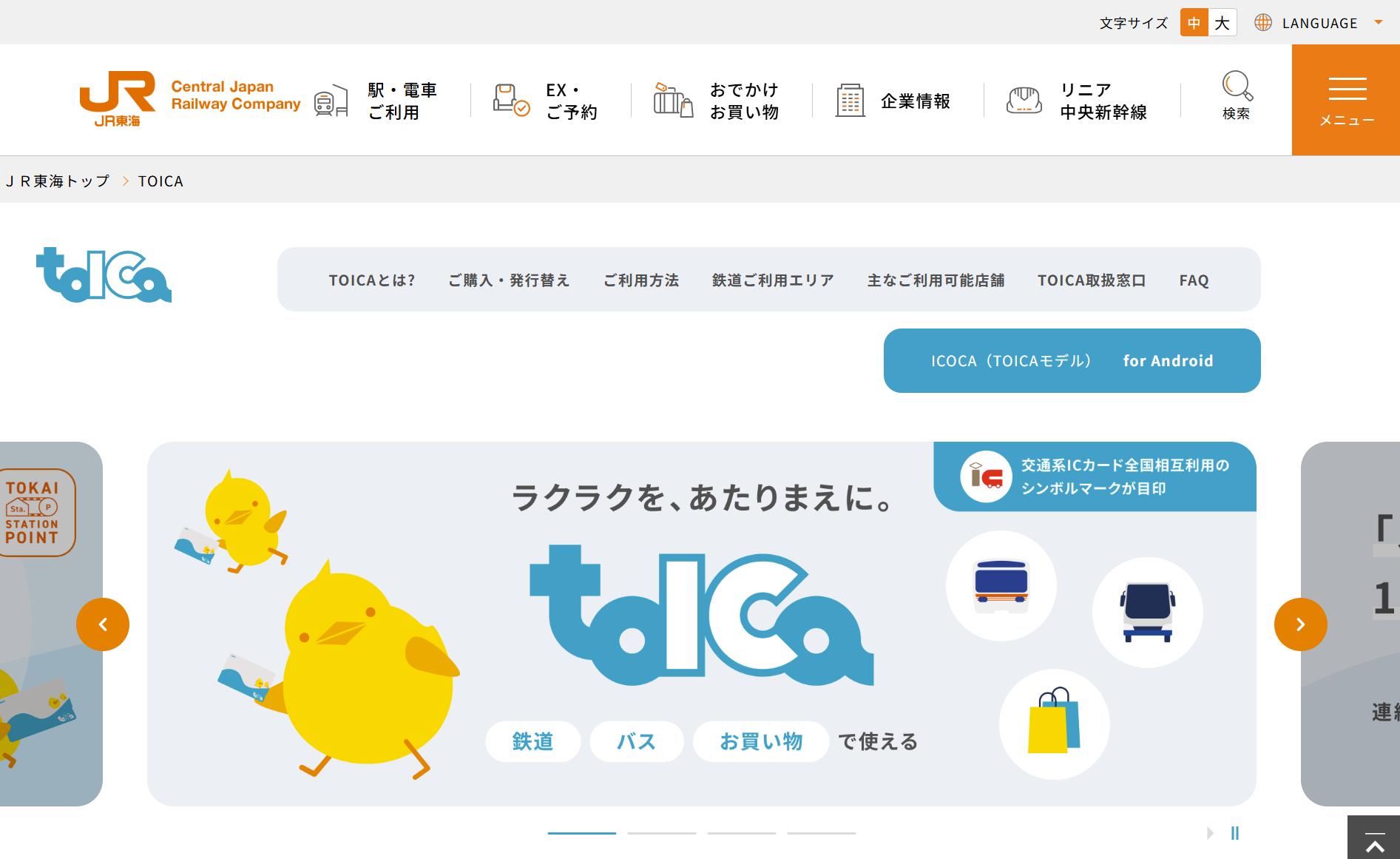Screen dimensions: 1400x859
Task: Go back a slide with the left arrow
Action: [x=102, y=624]
